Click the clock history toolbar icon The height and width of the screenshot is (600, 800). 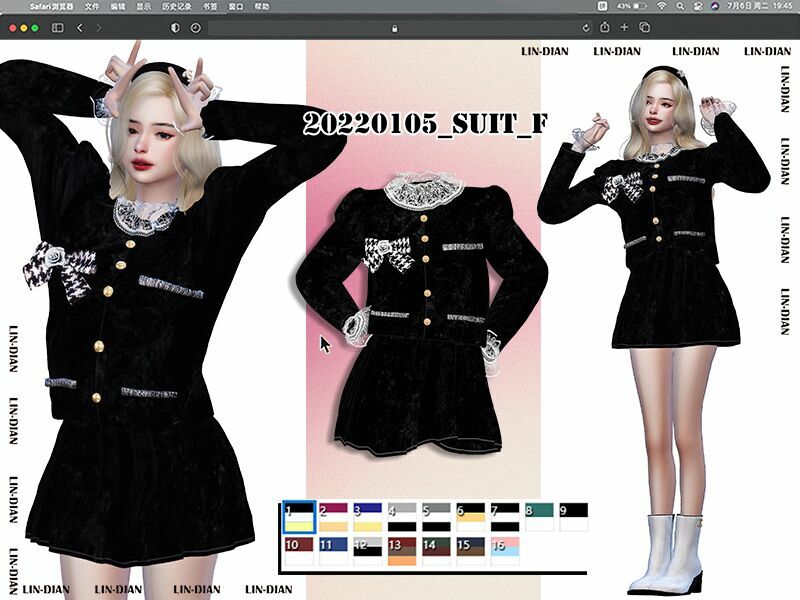pos(195,28)
